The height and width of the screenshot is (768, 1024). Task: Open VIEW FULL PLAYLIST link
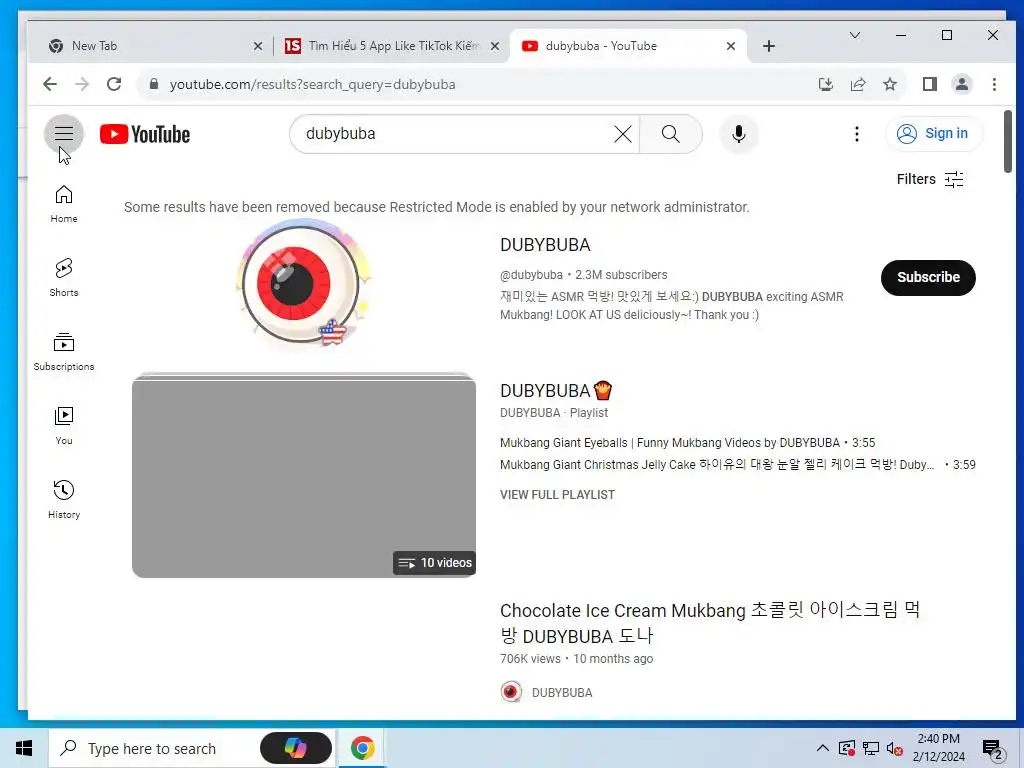(557, 494)
